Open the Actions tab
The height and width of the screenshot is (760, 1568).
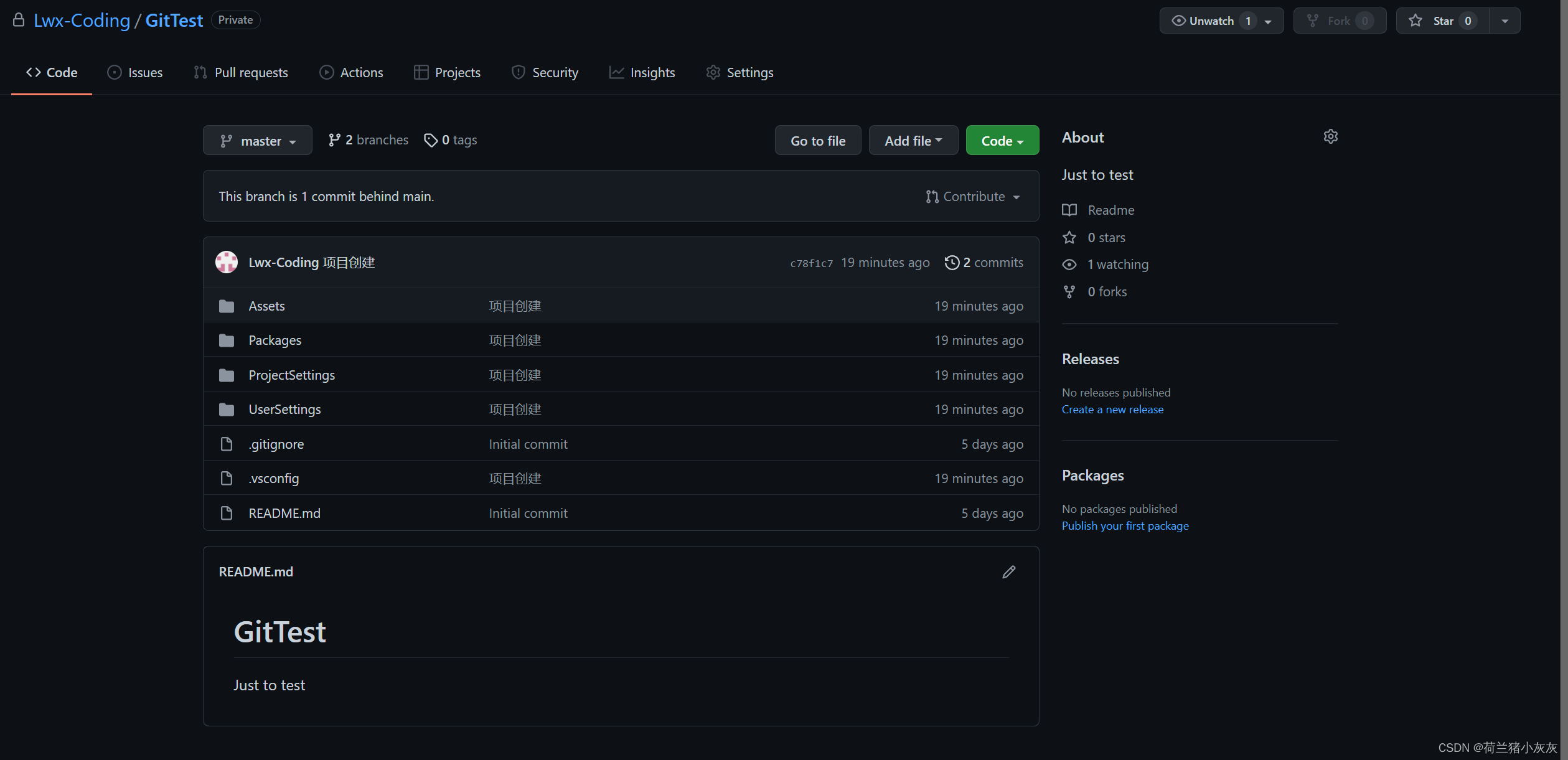(x=351, y=72)
